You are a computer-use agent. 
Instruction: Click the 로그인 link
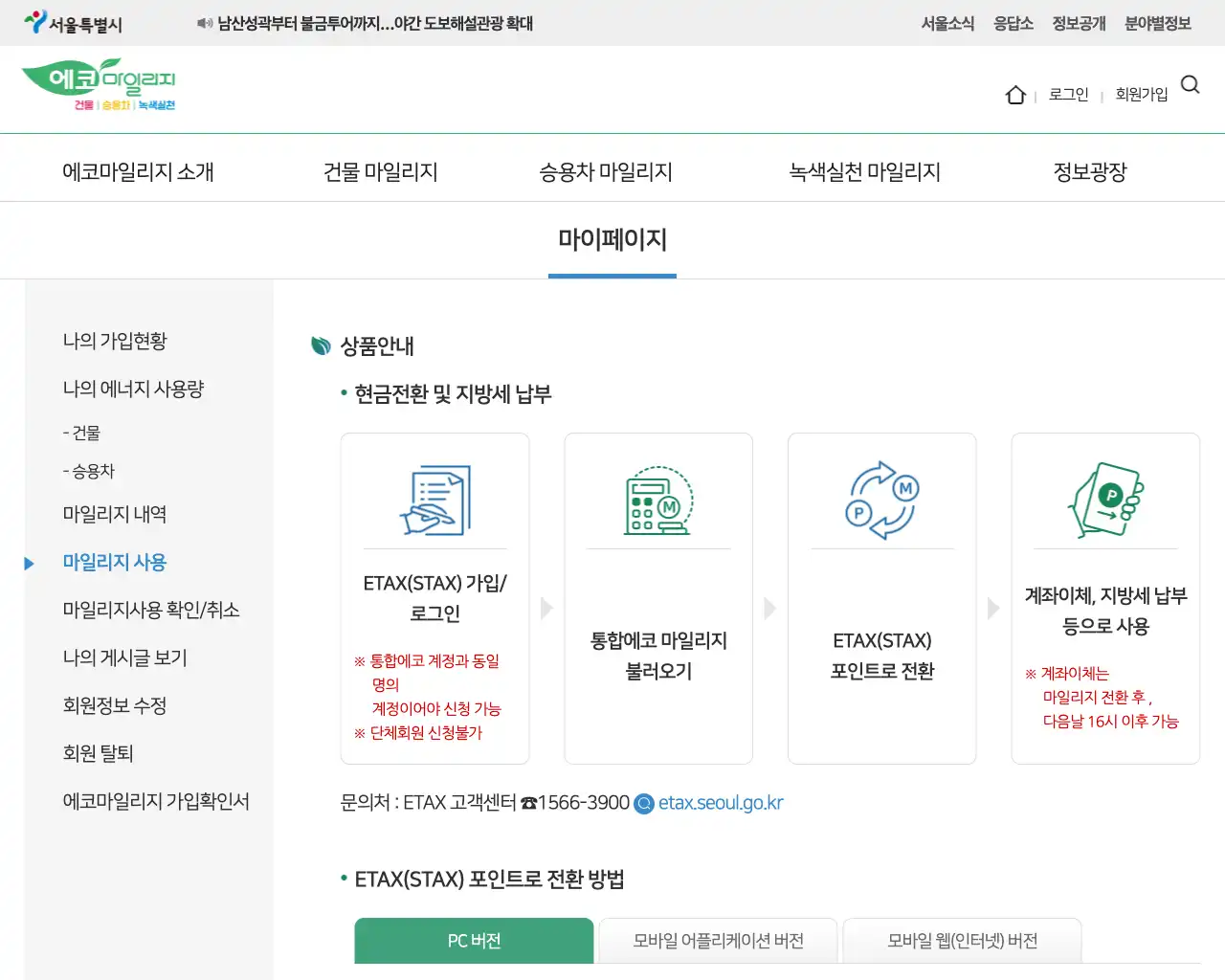pos(1069,95)
